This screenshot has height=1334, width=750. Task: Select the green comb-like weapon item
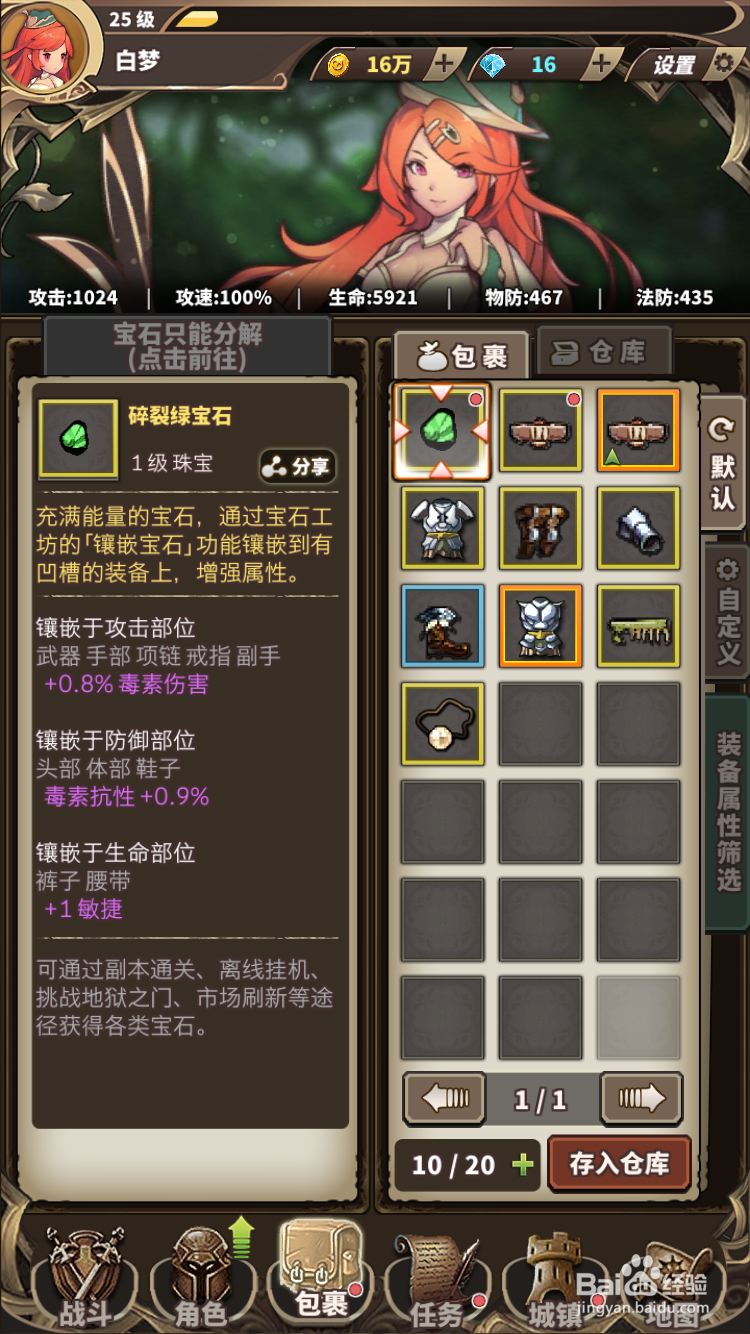point(638,626)
